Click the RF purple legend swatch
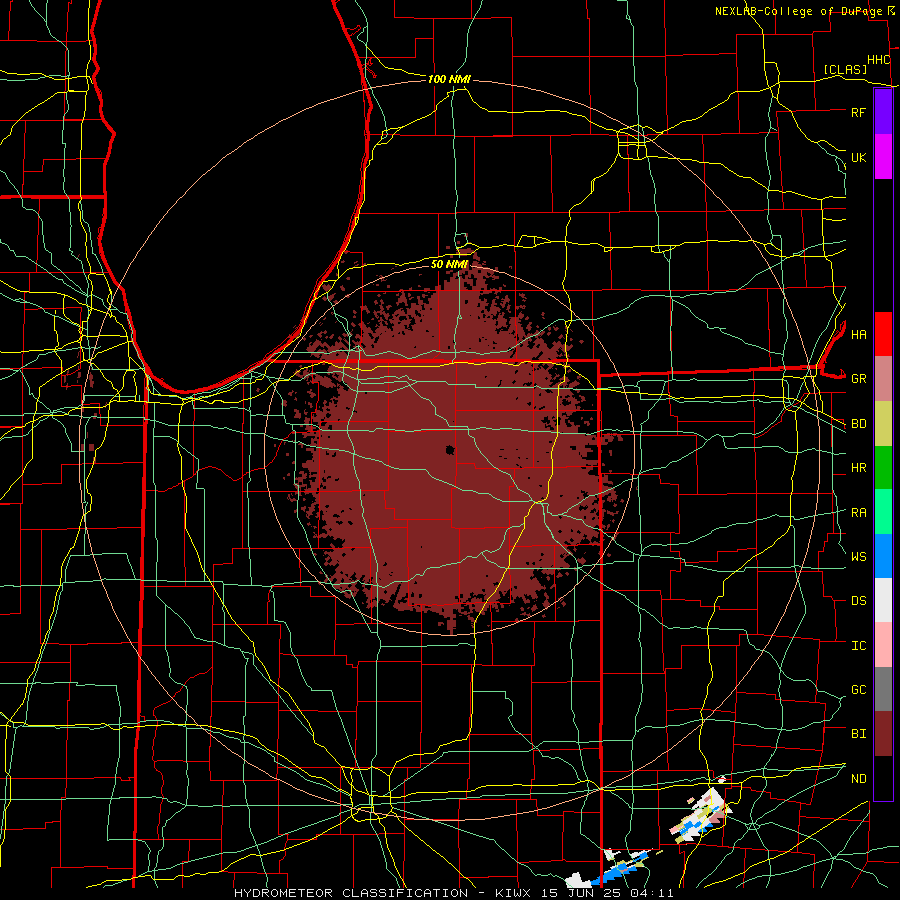 coord(883,112)
